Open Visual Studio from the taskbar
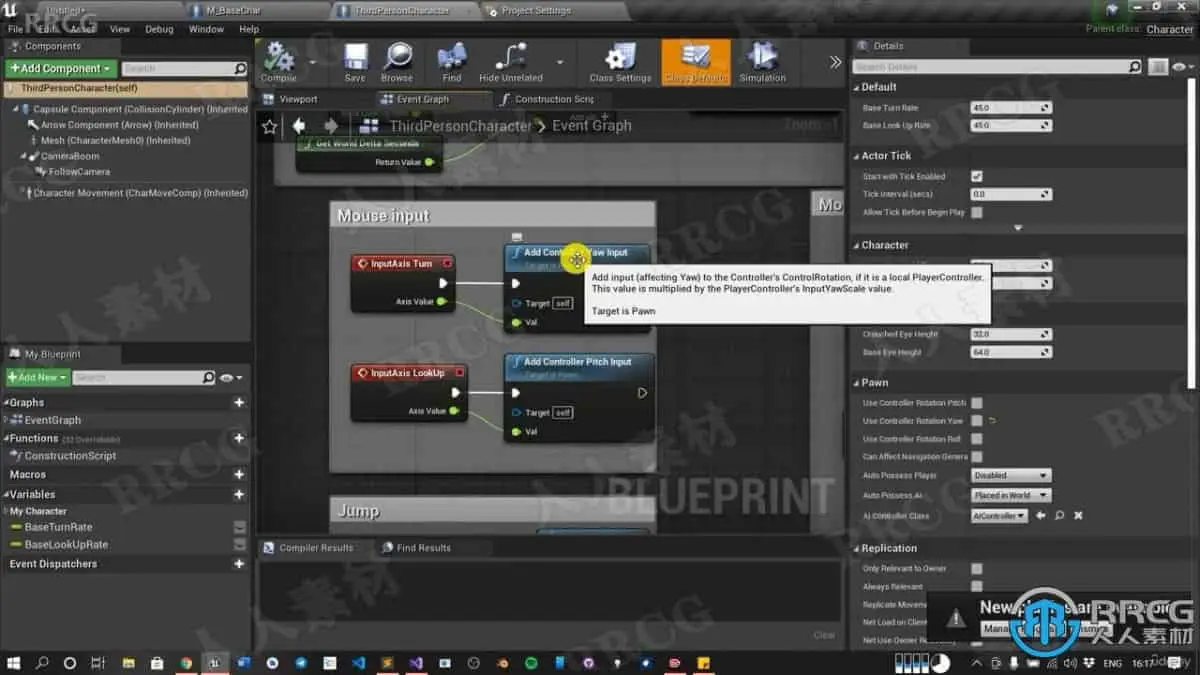Viewport: 1200px width, 675px height. [x=416, y=662]
